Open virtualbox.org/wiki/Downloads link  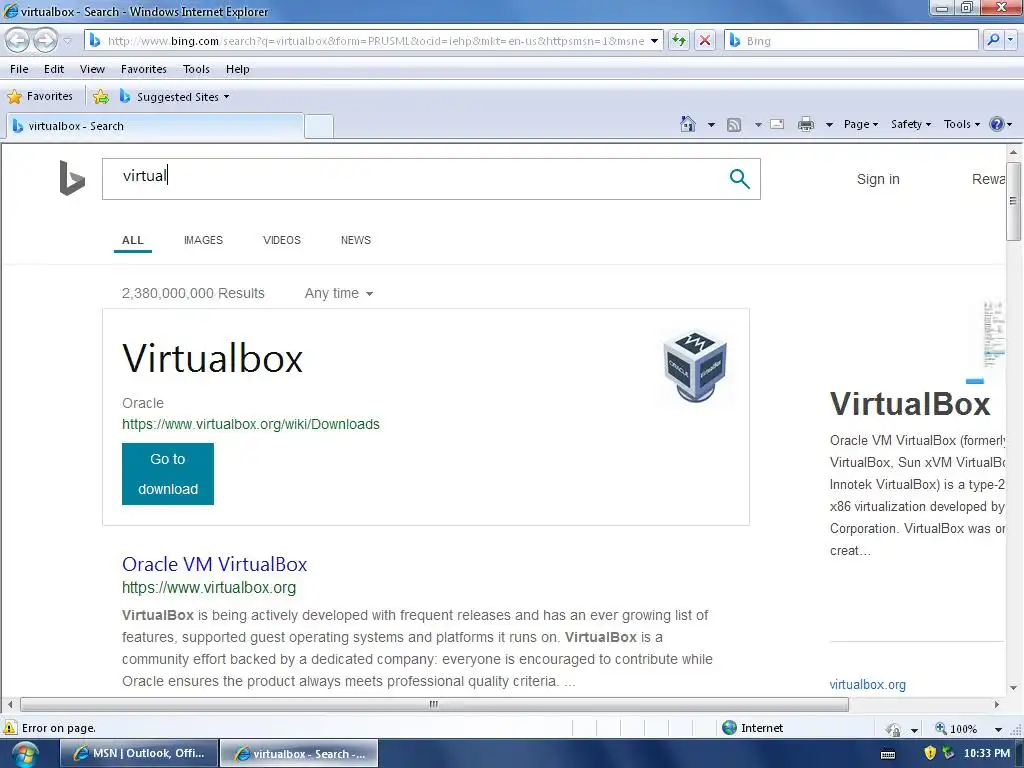251,424
